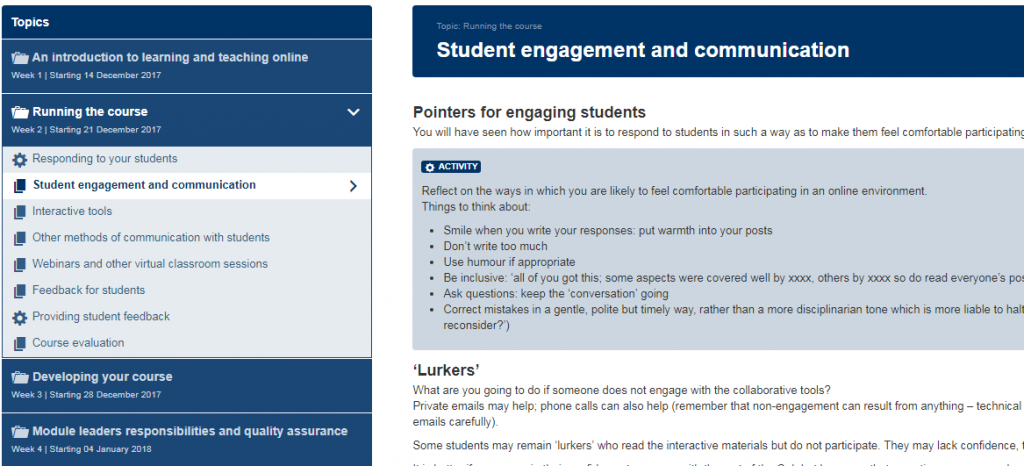Click book icon beside Other methods of communication

pos(20,238)
